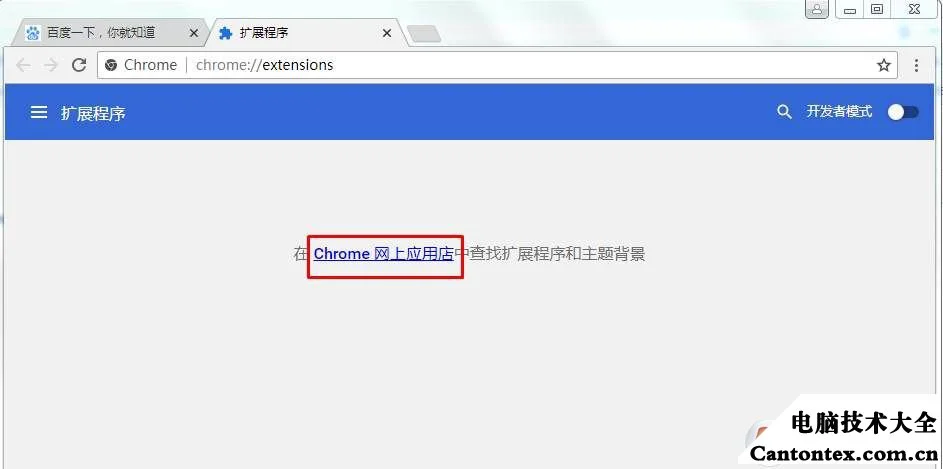Reload the current page
This screenshot has width=943, height=469.
(79, 65)
